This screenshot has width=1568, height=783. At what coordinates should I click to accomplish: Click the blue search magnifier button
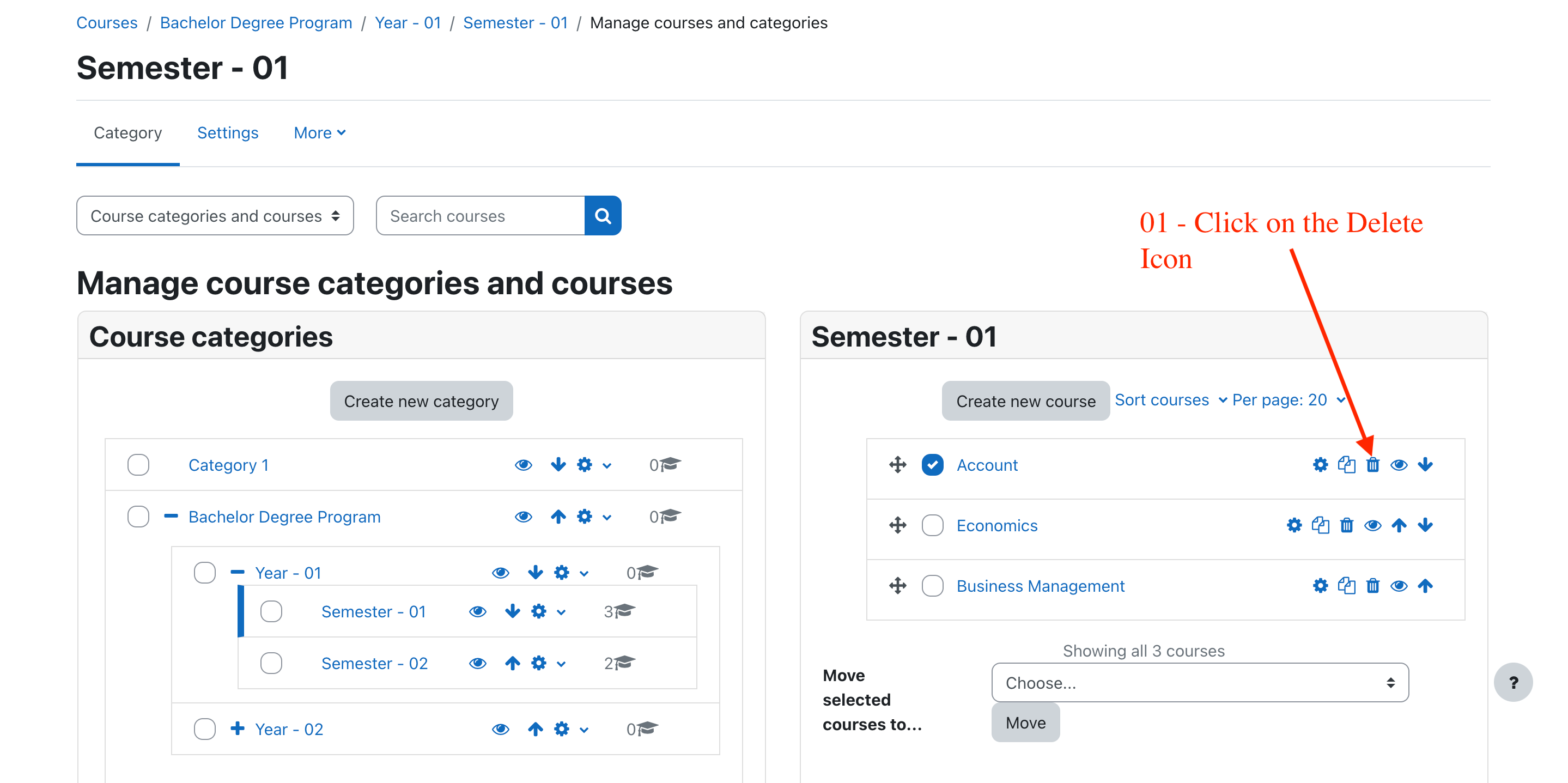tap(603, 216)
